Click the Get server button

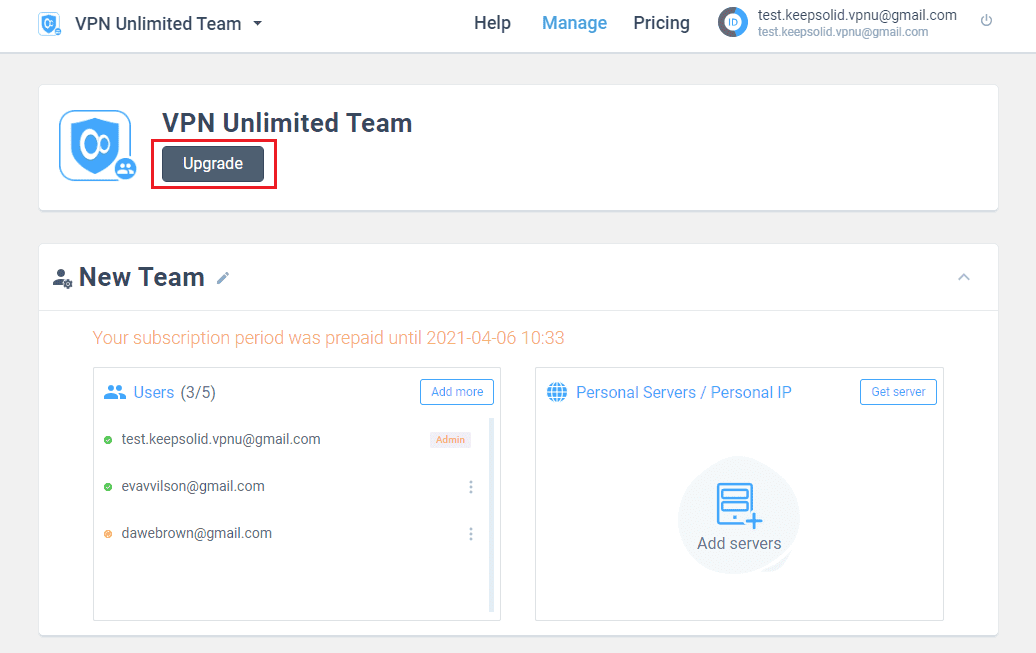898,392
